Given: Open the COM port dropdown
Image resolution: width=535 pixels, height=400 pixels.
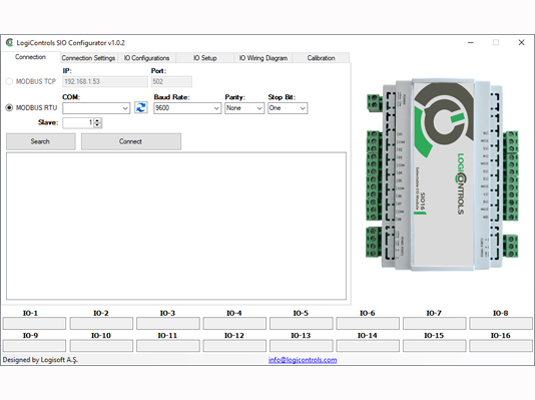Looking at the screenshot, I should click(x=96, y=108).
